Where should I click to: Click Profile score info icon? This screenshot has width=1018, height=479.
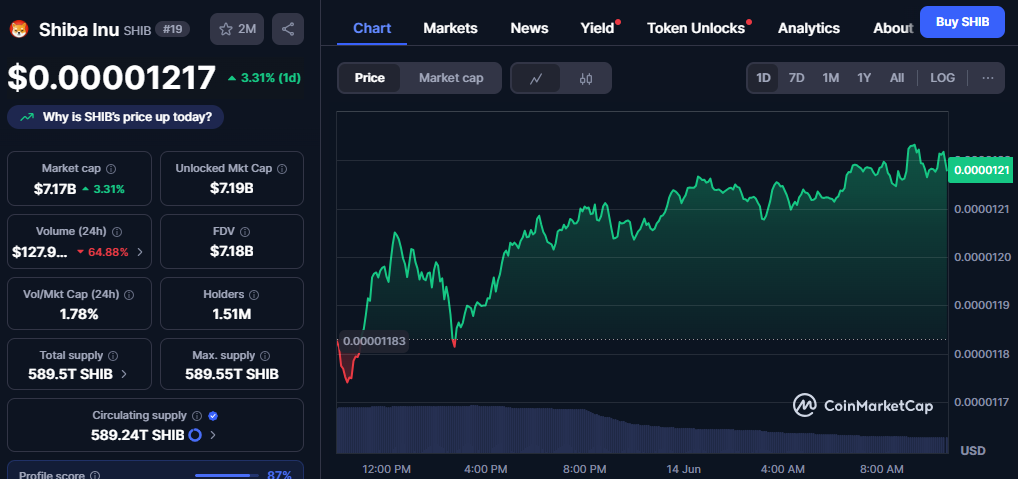(95, 476)
